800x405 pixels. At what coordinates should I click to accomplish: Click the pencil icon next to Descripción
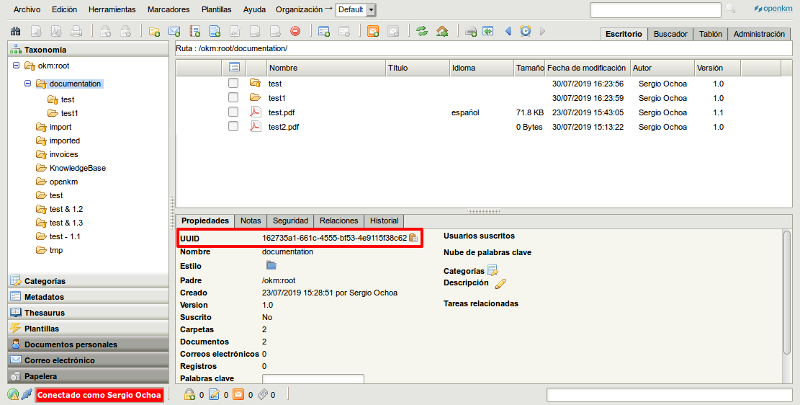[x=501, y=284]
